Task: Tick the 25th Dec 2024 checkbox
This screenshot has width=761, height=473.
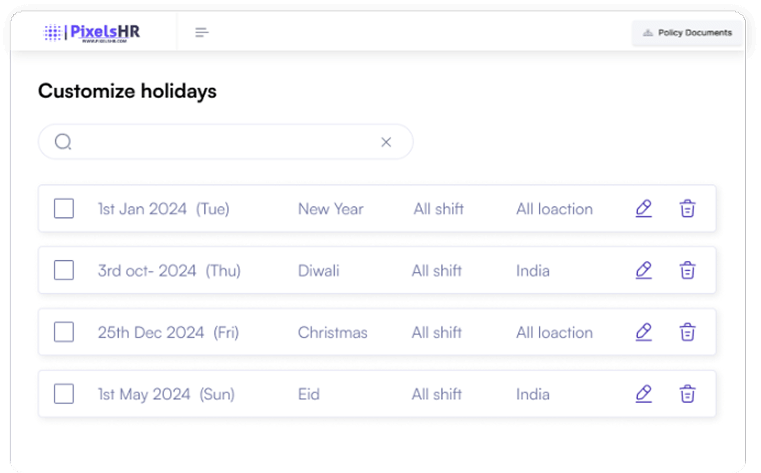Action: (64, 332)
